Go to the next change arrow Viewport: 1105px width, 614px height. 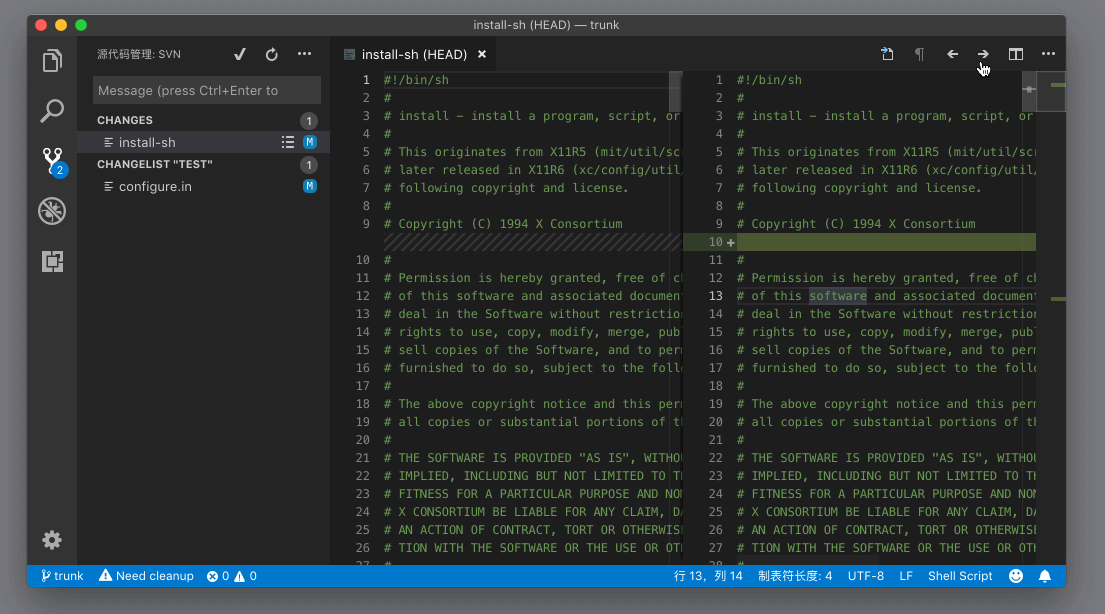(983, 54)
